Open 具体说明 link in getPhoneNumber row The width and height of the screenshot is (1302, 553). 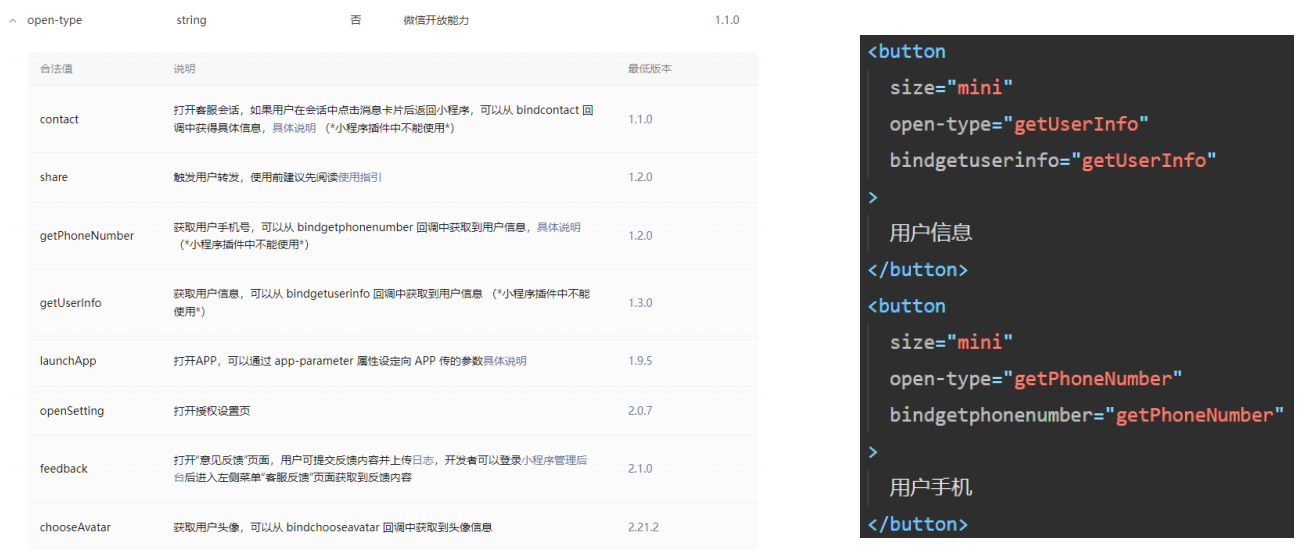click(x=558, y=227)
